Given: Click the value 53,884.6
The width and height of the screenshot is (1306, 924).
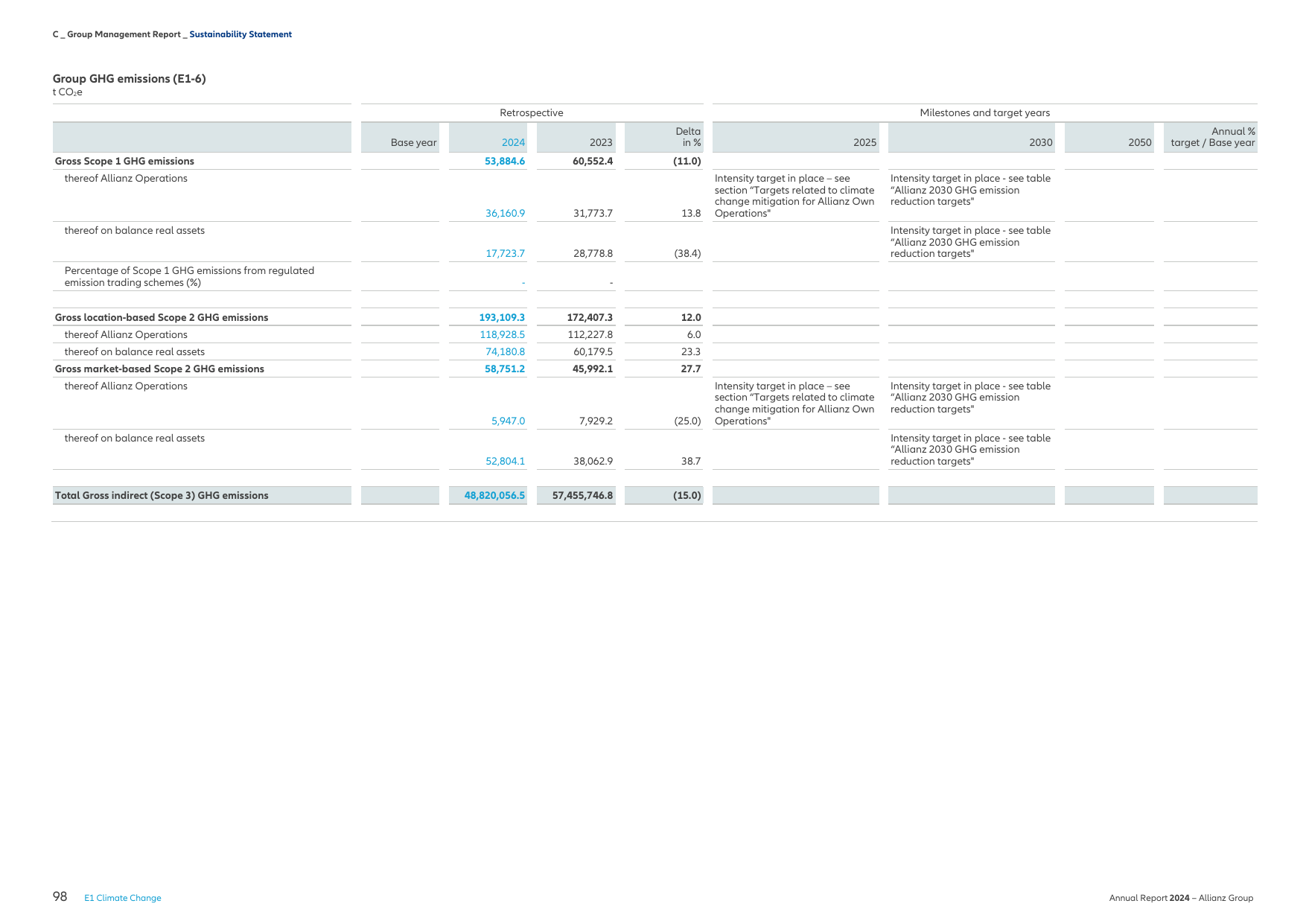Looking at the screenshot, I should coord(505,162).
